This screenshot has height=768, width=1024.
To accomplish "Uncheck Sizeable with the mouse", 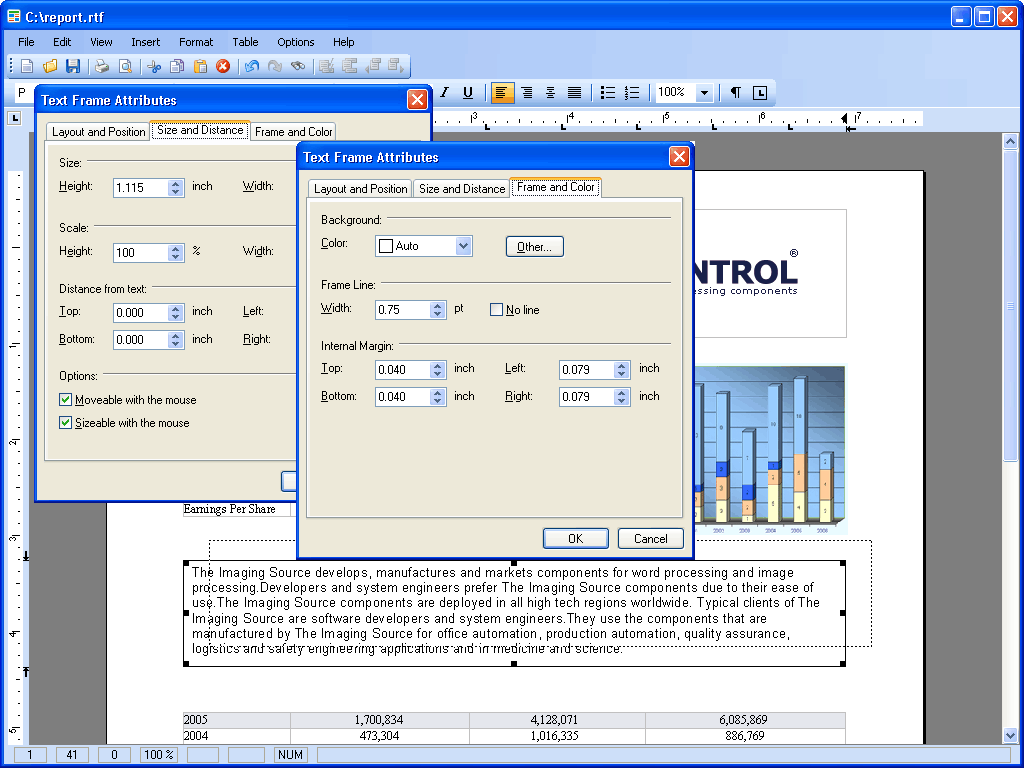I will point(66,423).
